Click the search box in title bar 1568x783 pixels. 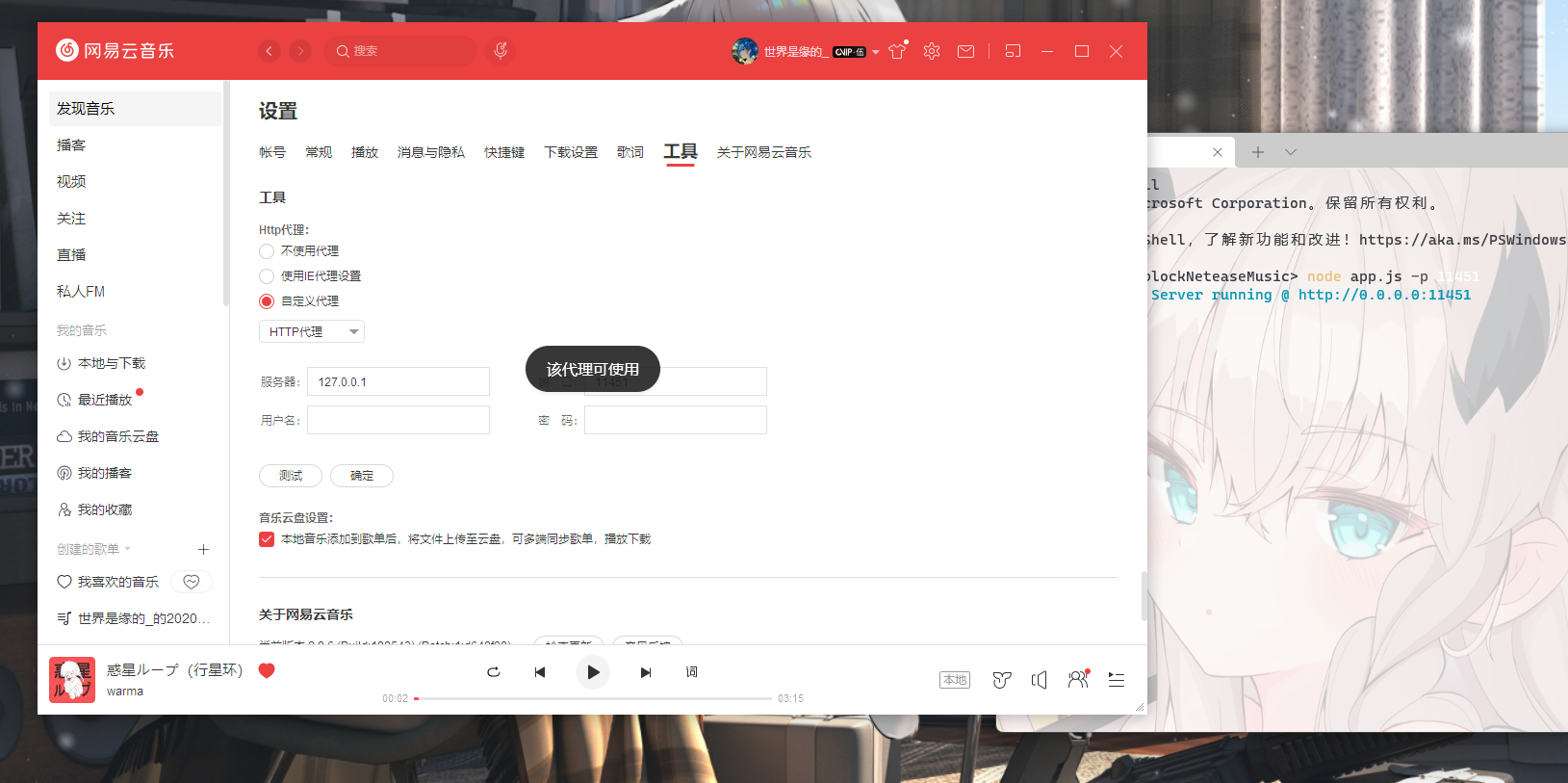click(x=401, y=51)
